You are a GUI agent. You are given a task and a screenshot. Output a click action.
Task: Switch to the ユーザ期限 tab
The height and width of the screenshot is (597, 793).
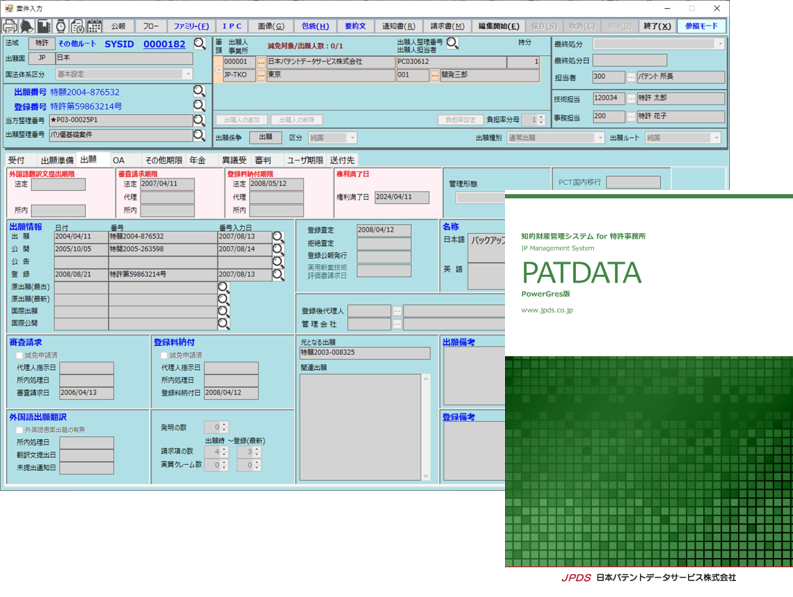(x=305, y=160)
